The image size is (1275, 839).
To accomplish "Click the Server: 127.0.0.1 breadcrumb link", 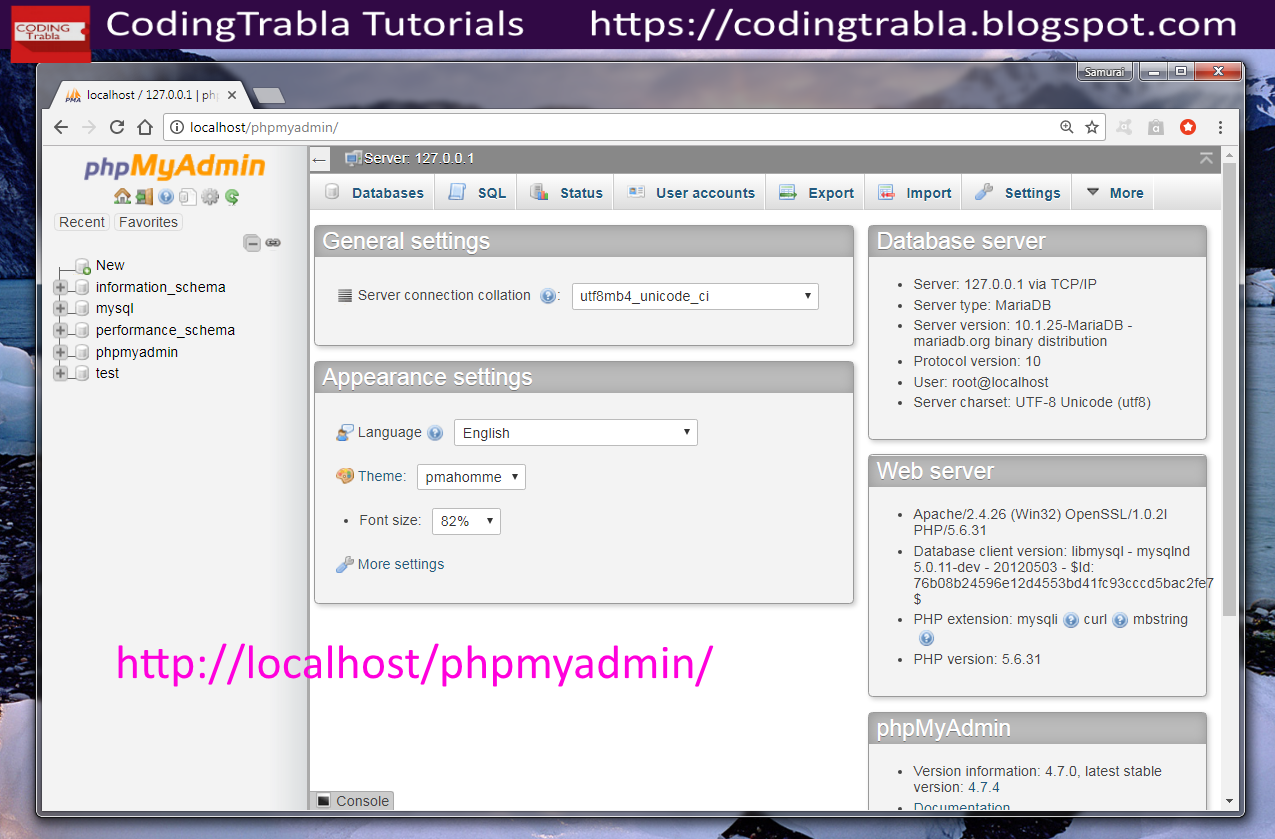I will (418, 158).
